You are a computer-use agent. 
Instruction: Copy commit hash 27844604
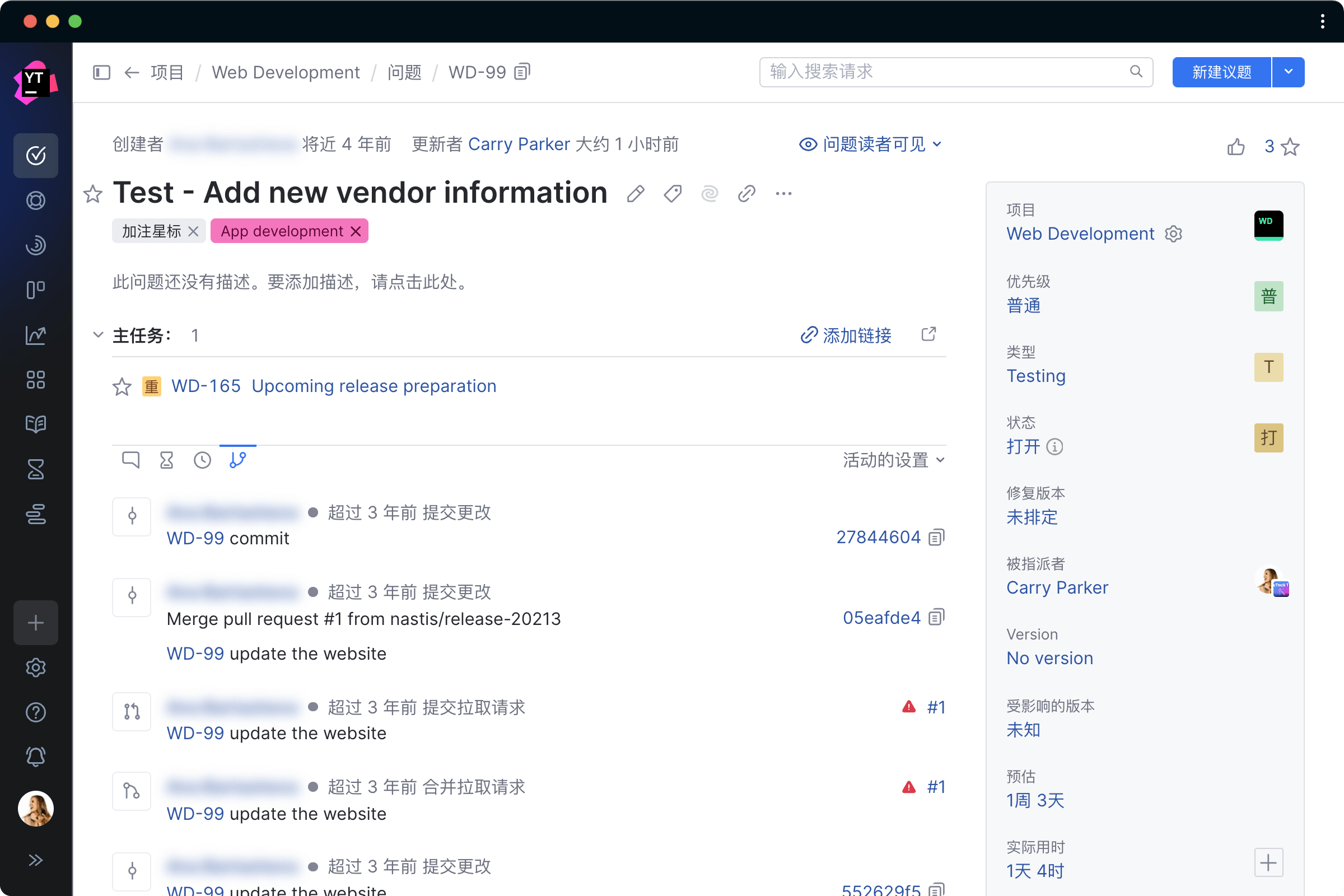tap(936, 537)
